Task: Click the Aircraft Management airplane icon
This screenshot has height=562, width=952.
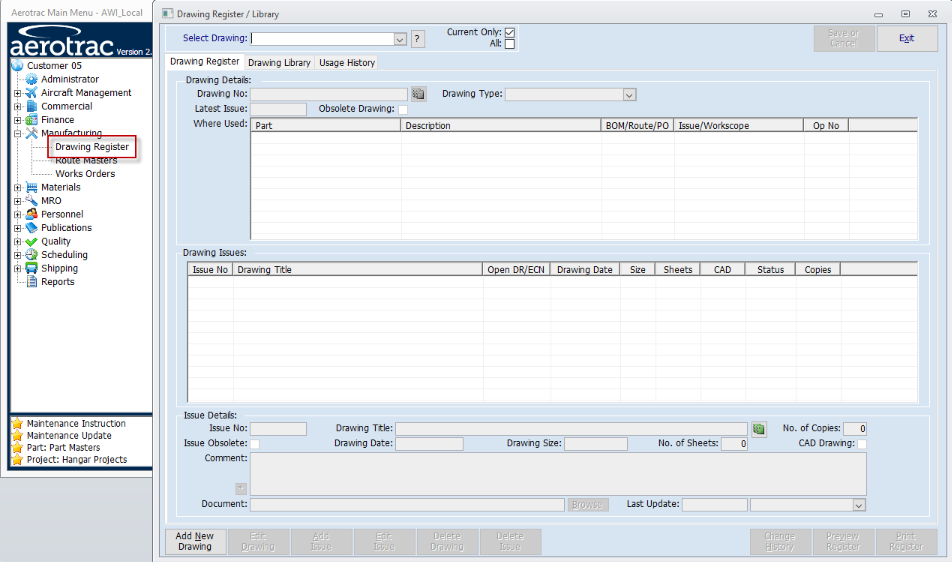Action: (x=31, y=93)
